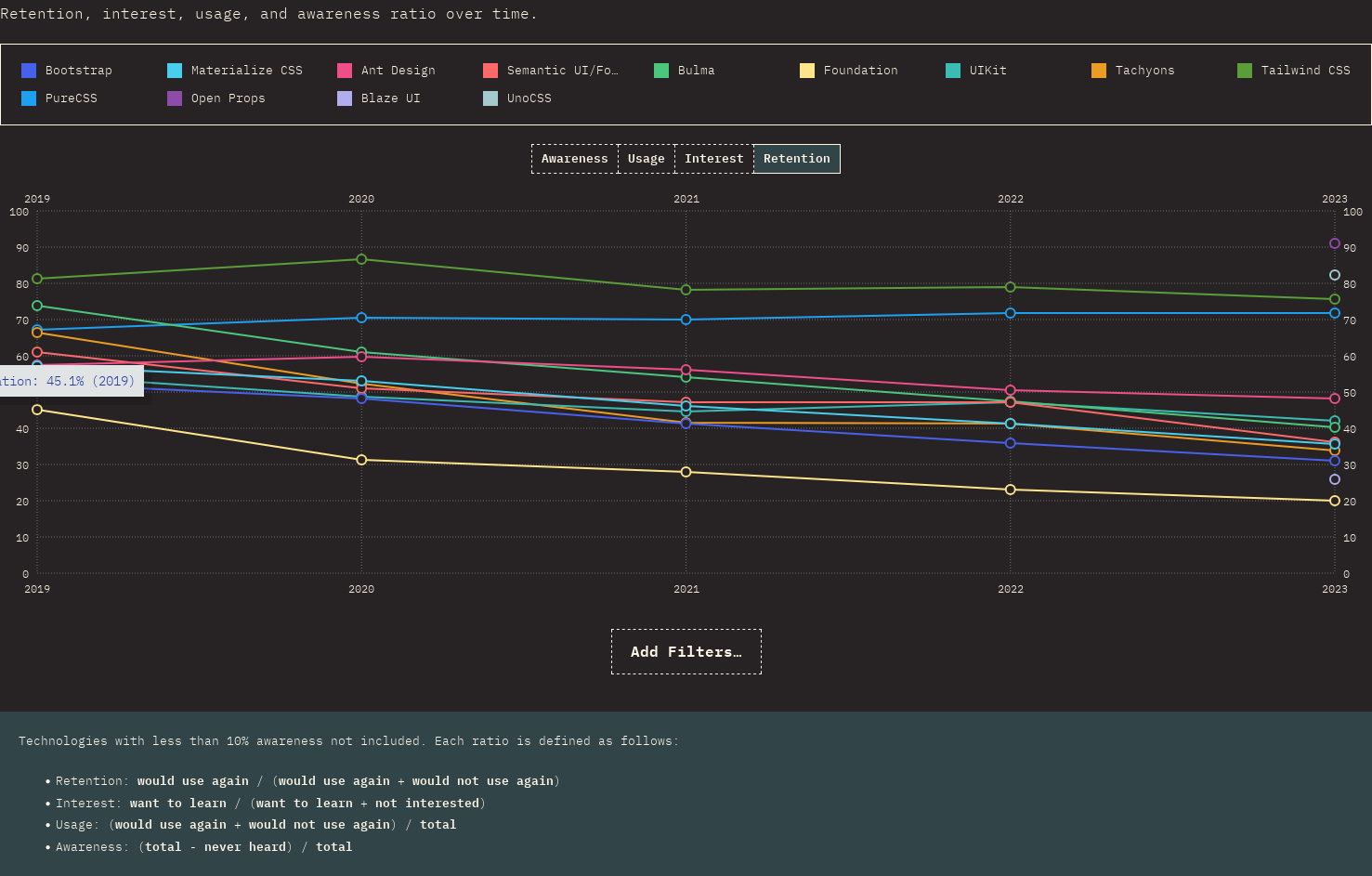Image resolution: width=1372 pixels, height=876 pixels.
Task: Click the Materialize CSS legend color swatch
Action: click(175, 71)
